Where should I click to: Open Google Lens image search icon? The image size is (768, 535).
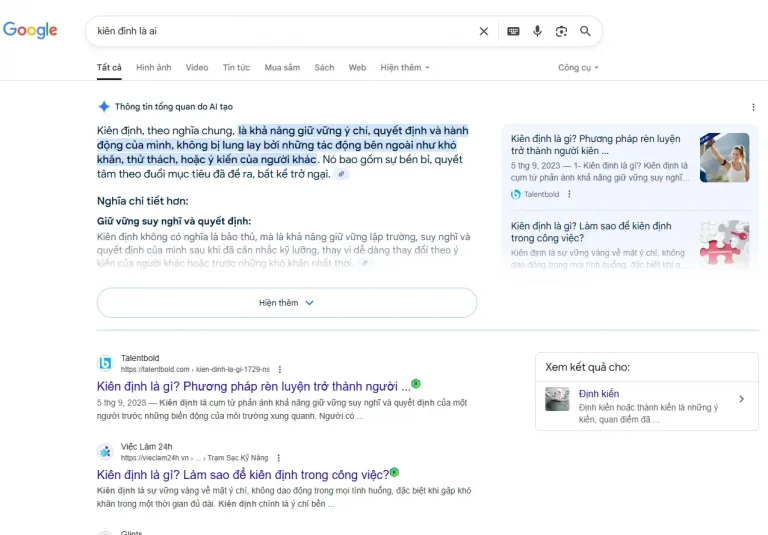(561, 31)
